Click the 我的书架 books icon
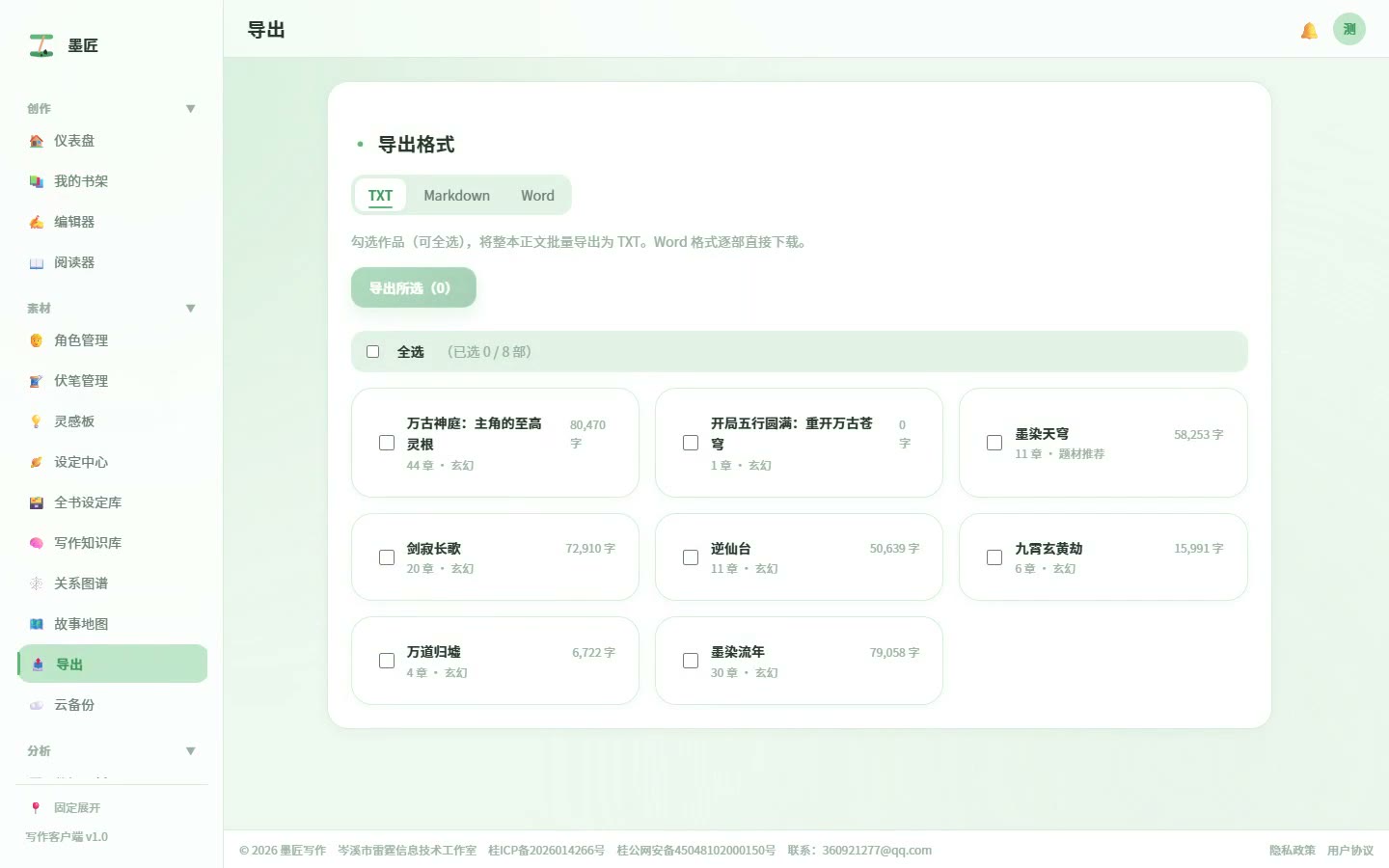The height and width of the screenshot is (868, 1389). click(37, 181)
